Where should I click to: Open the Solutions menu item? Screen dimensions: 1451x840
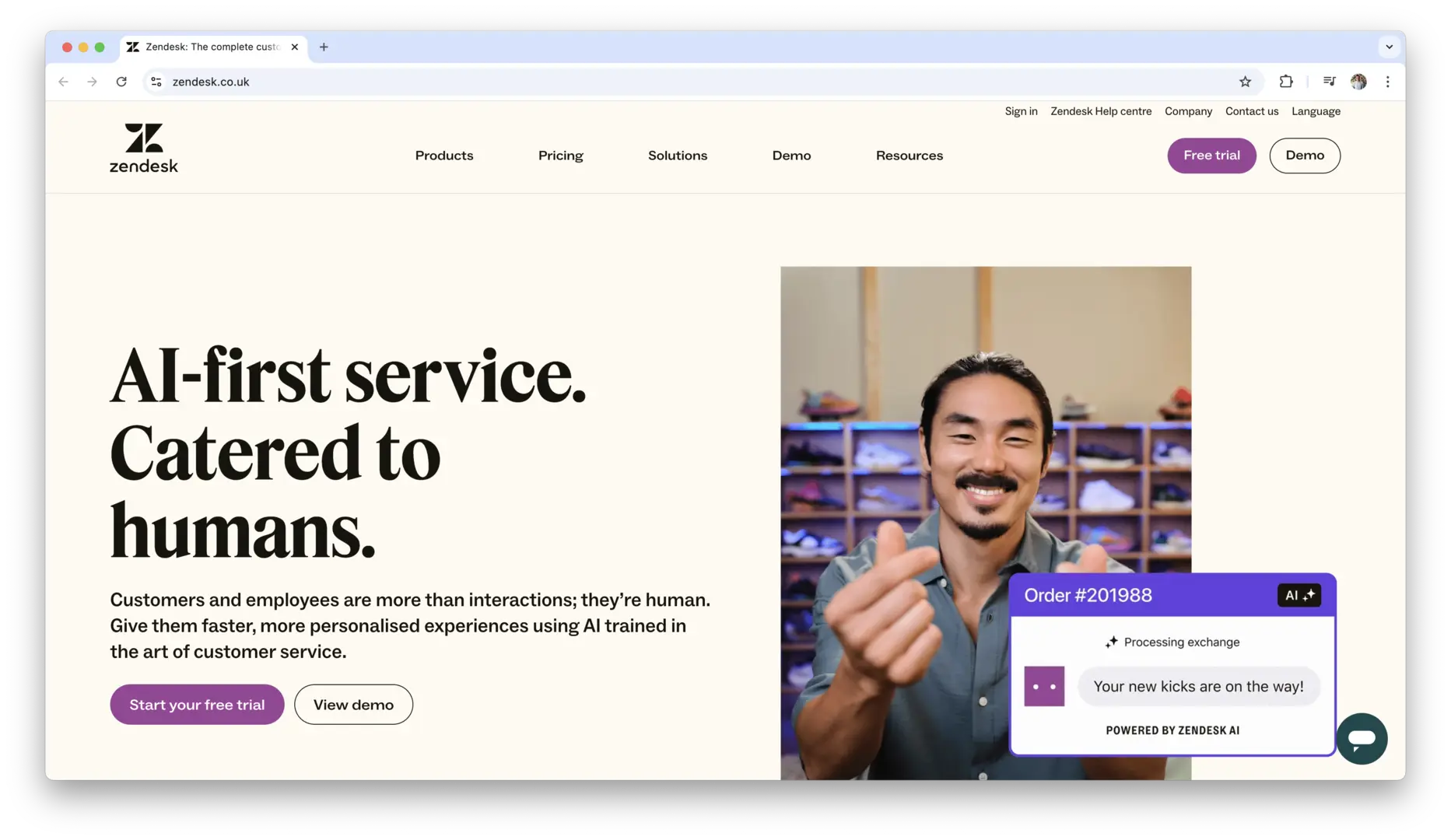(677, 156)
